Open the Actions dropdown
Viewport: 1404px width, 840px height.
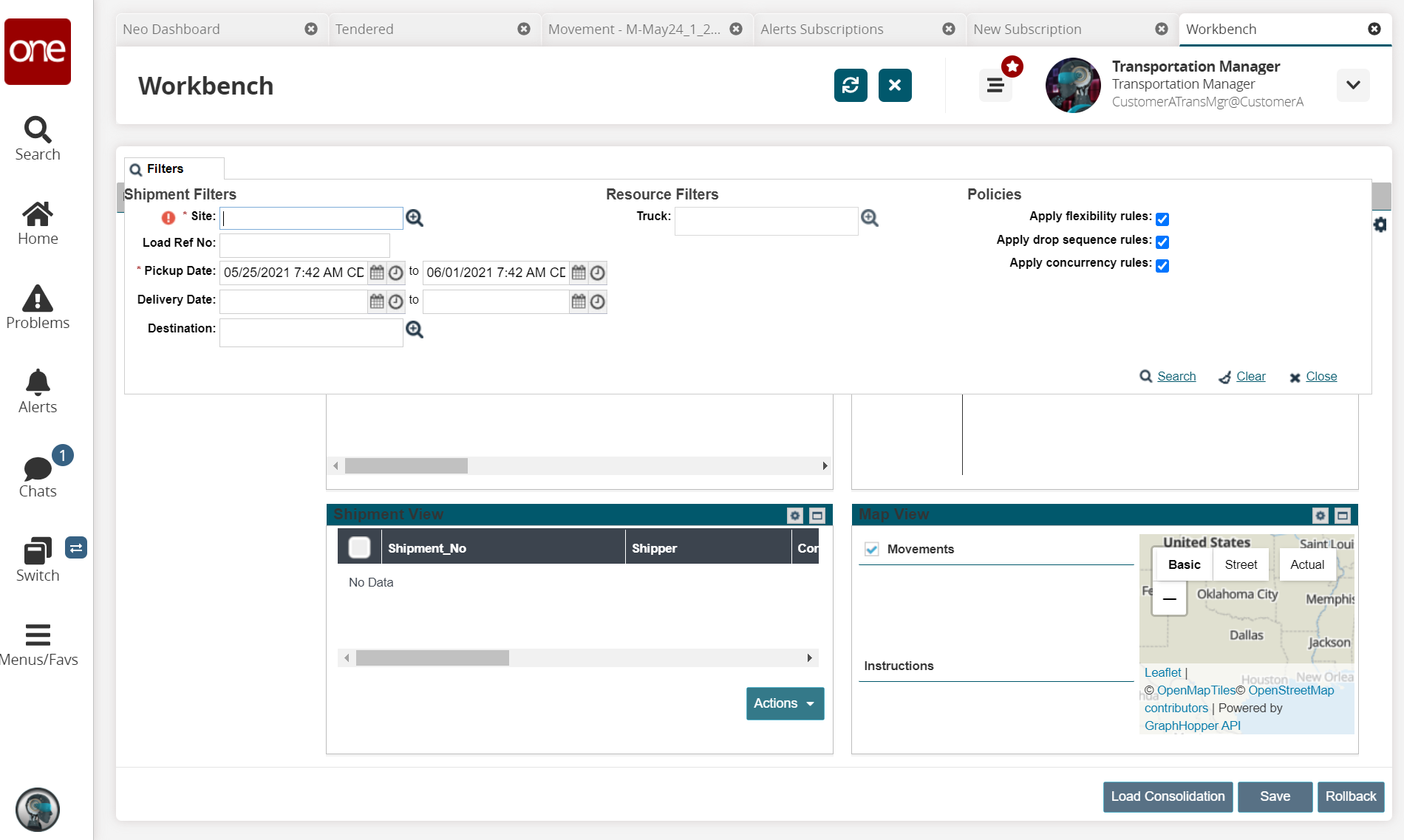[x=785, y=703]
